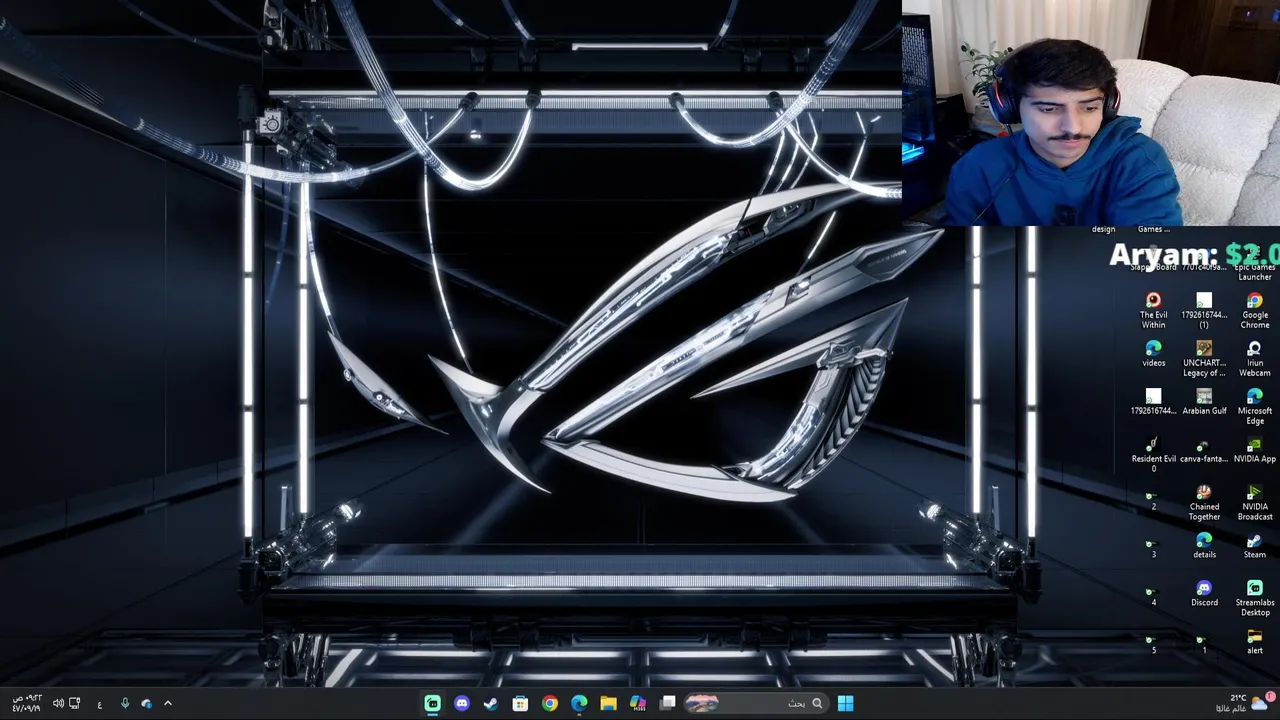Select desktop file named 2
Image resolution: width=1280 pixels, height=720 pixels.
(1153, 500)
